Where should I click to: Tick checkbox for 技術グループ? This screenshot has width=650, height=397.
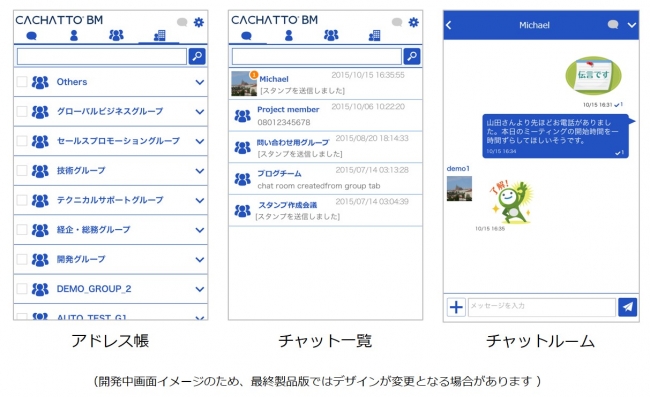tap(22, 170)
